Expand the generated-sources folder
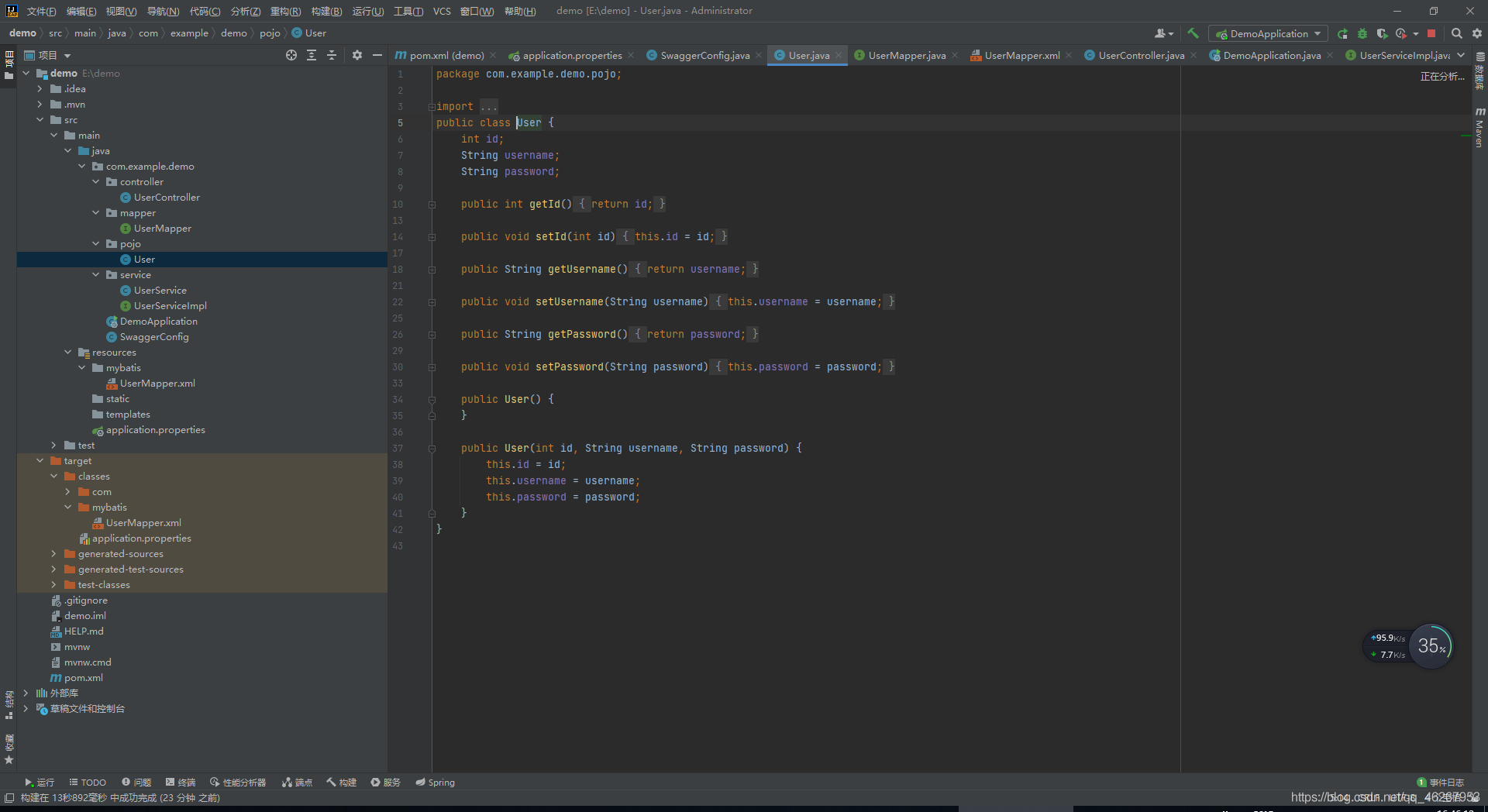The width and height of the screenshot is (1488, 812). point(53,554)
